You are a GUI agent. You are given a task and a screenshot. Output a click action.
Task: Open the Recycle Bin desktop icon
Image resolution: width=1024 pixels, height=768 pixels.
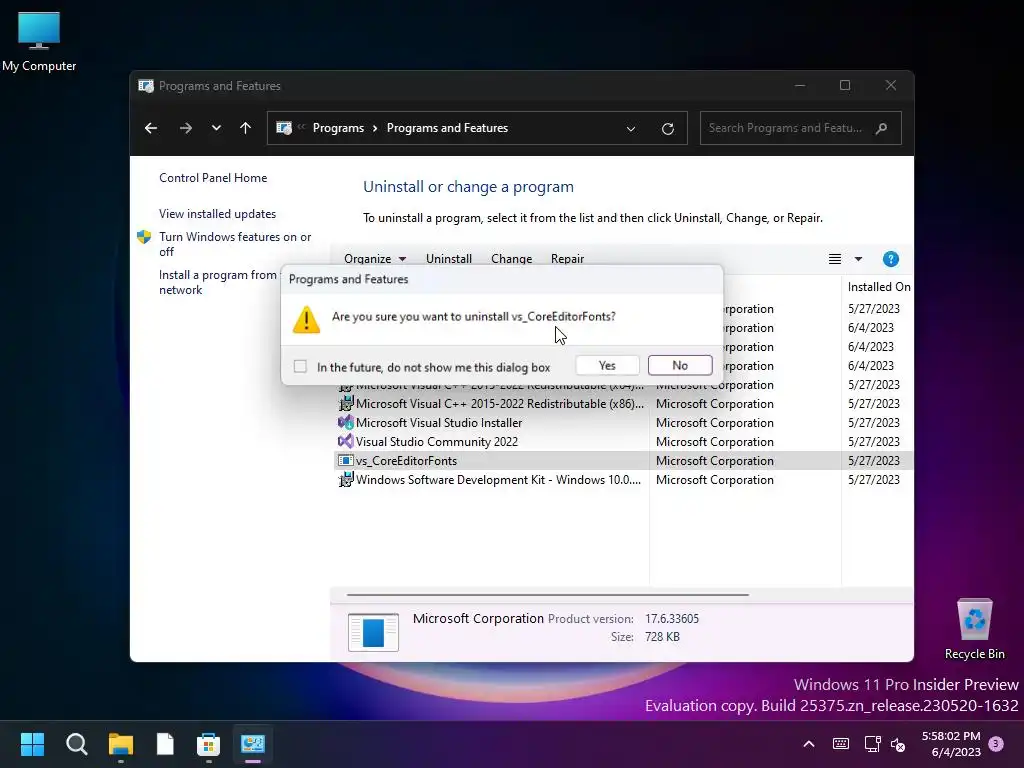[x=974, y=629]
